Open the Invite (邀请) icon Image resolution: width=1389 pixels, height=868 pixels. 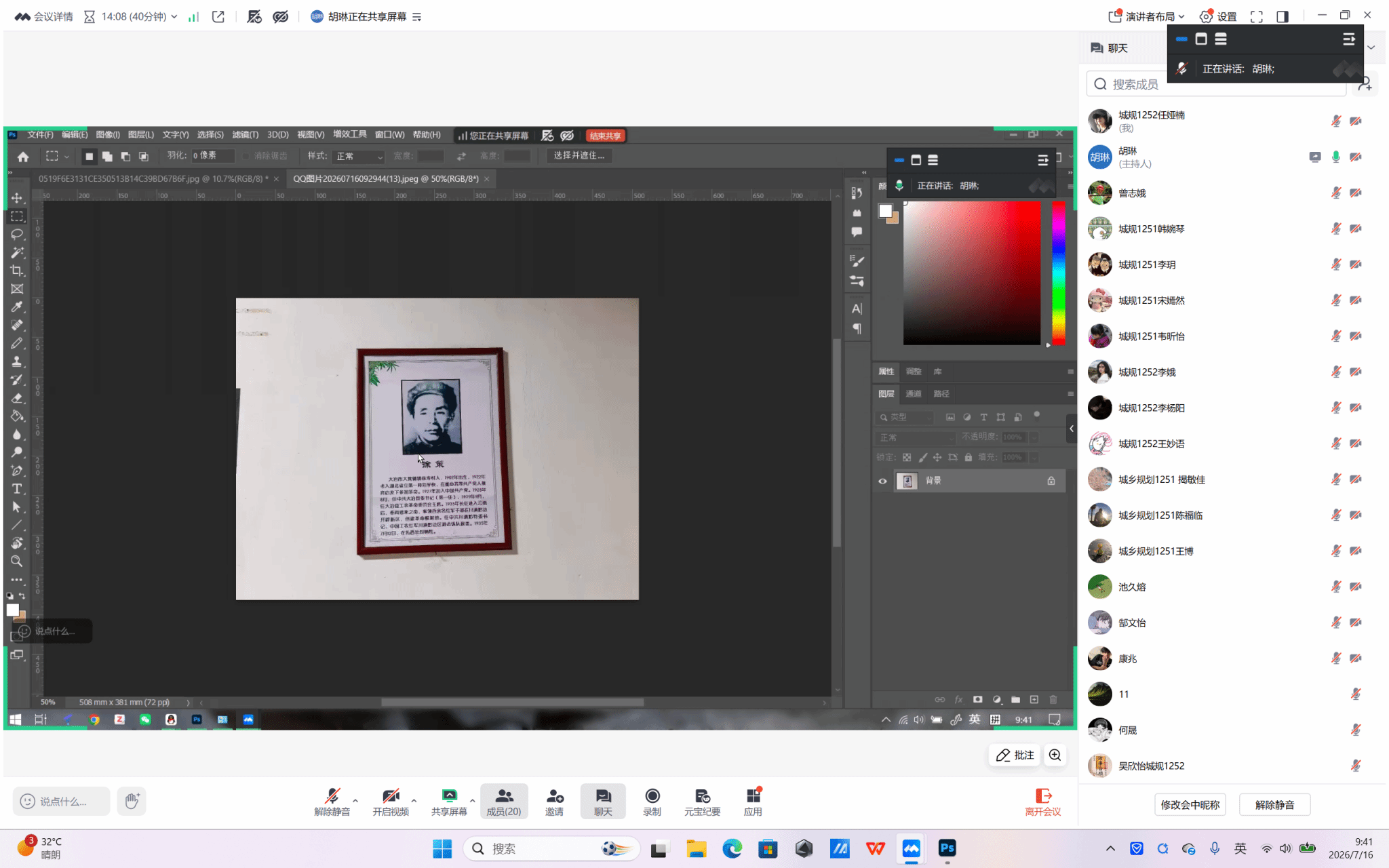click(555, 802)
